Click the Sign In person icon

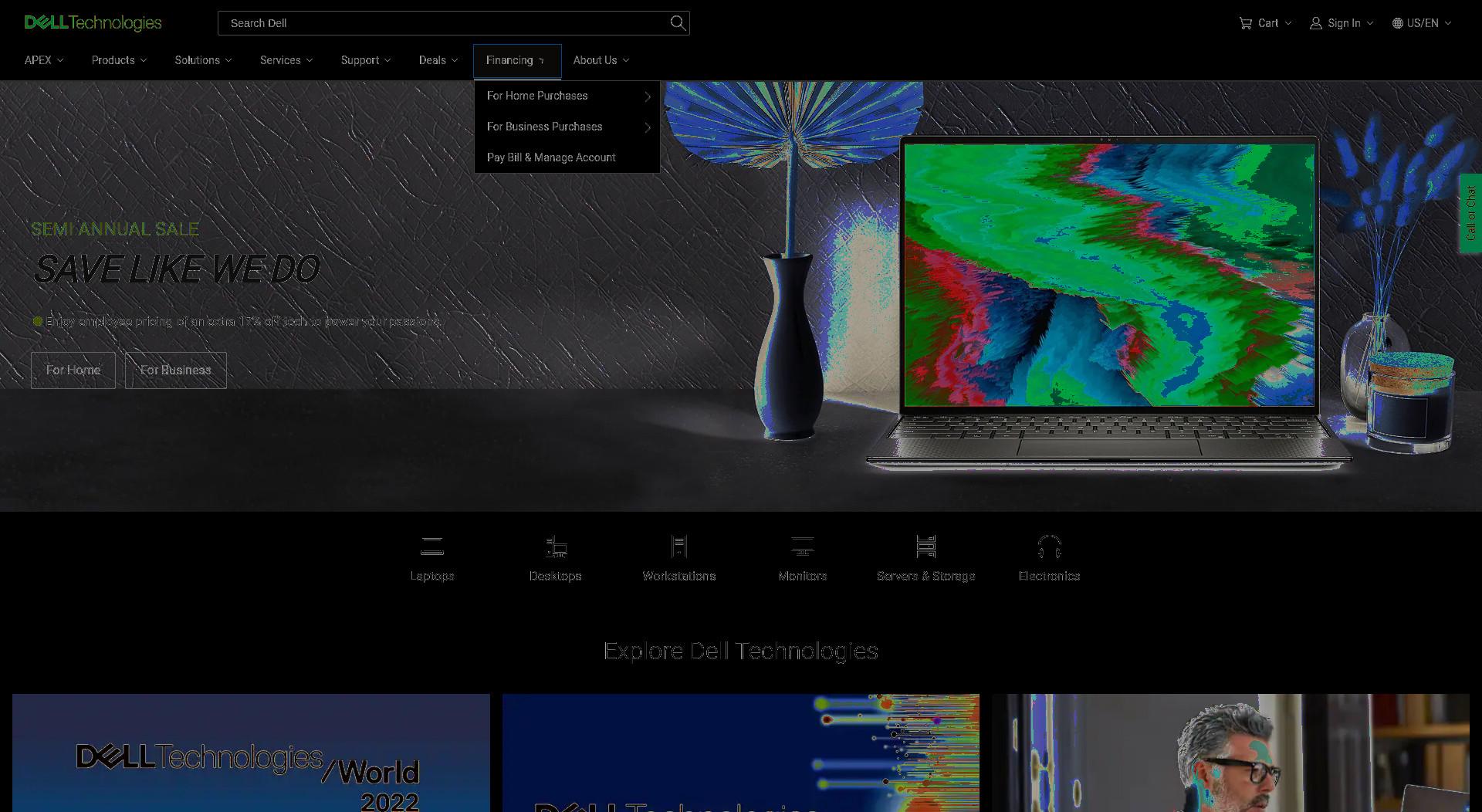[x=1316, y=23]
